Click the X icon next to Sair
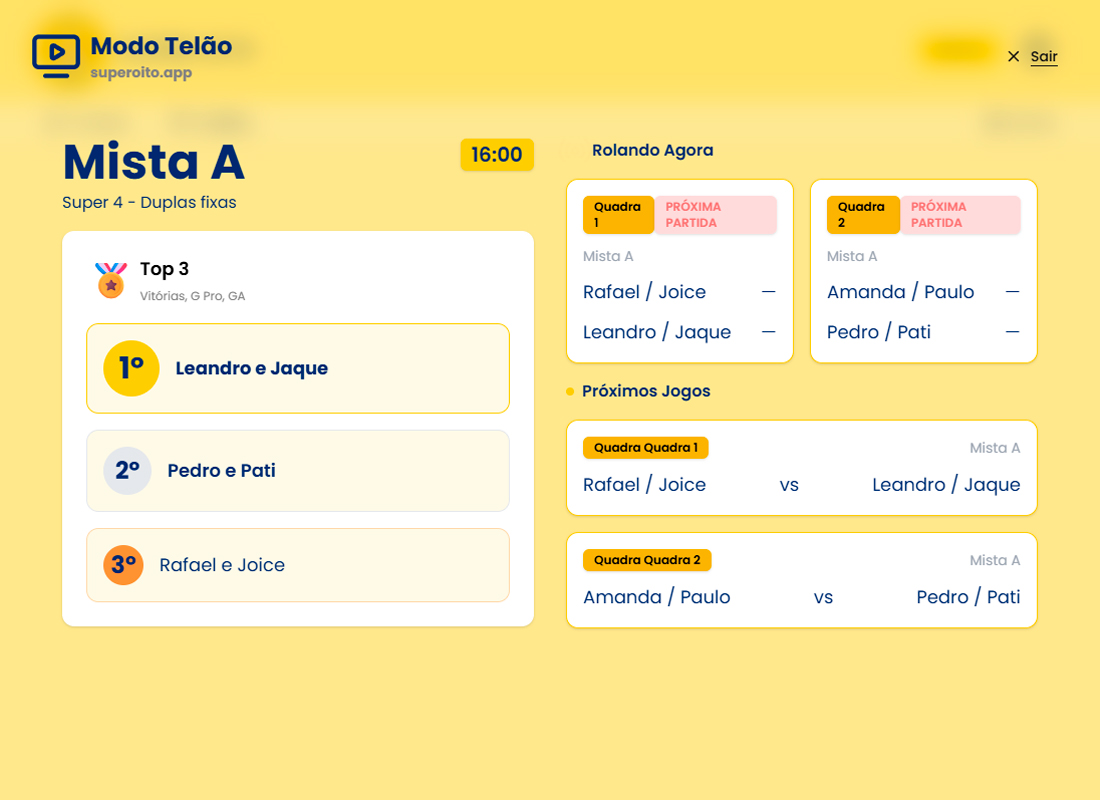Screen dimensions: 1100x800 (x=1013, y=57)
